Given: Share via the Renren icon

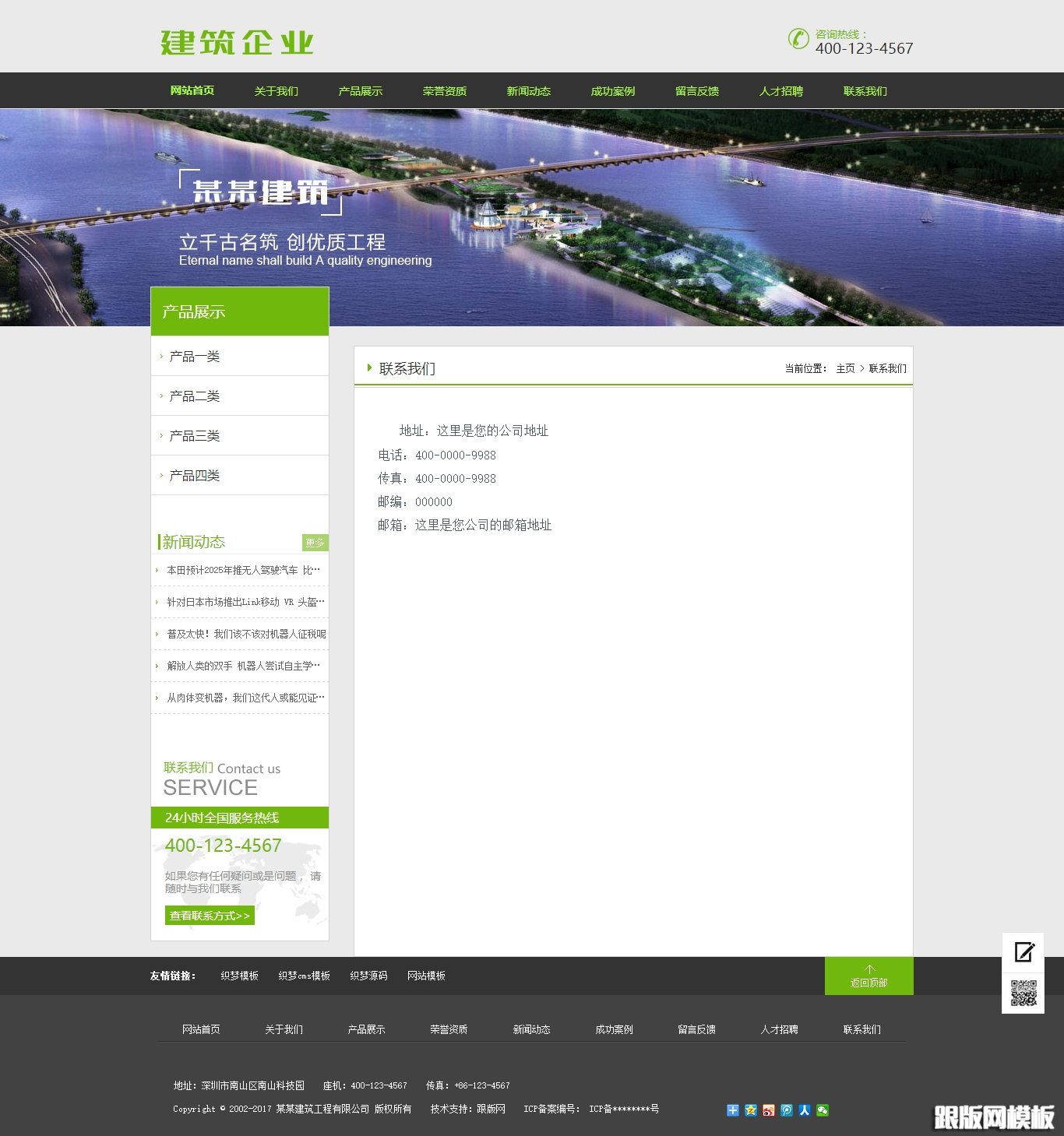Looking at the screenshot, I should tap(805, 1110).
